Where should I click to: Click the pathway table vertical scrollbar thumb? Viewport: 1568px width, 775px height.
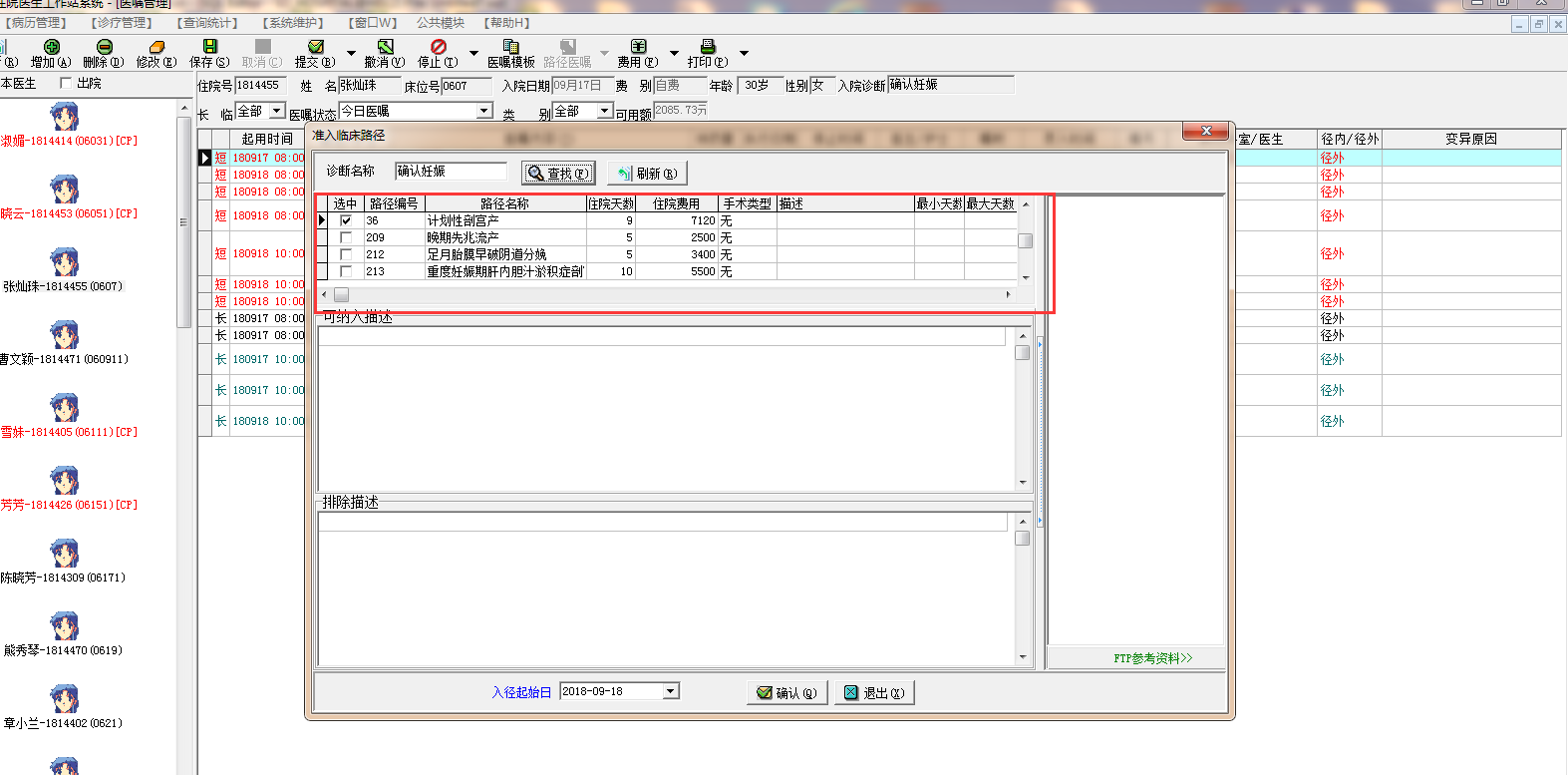point(1025,240)
